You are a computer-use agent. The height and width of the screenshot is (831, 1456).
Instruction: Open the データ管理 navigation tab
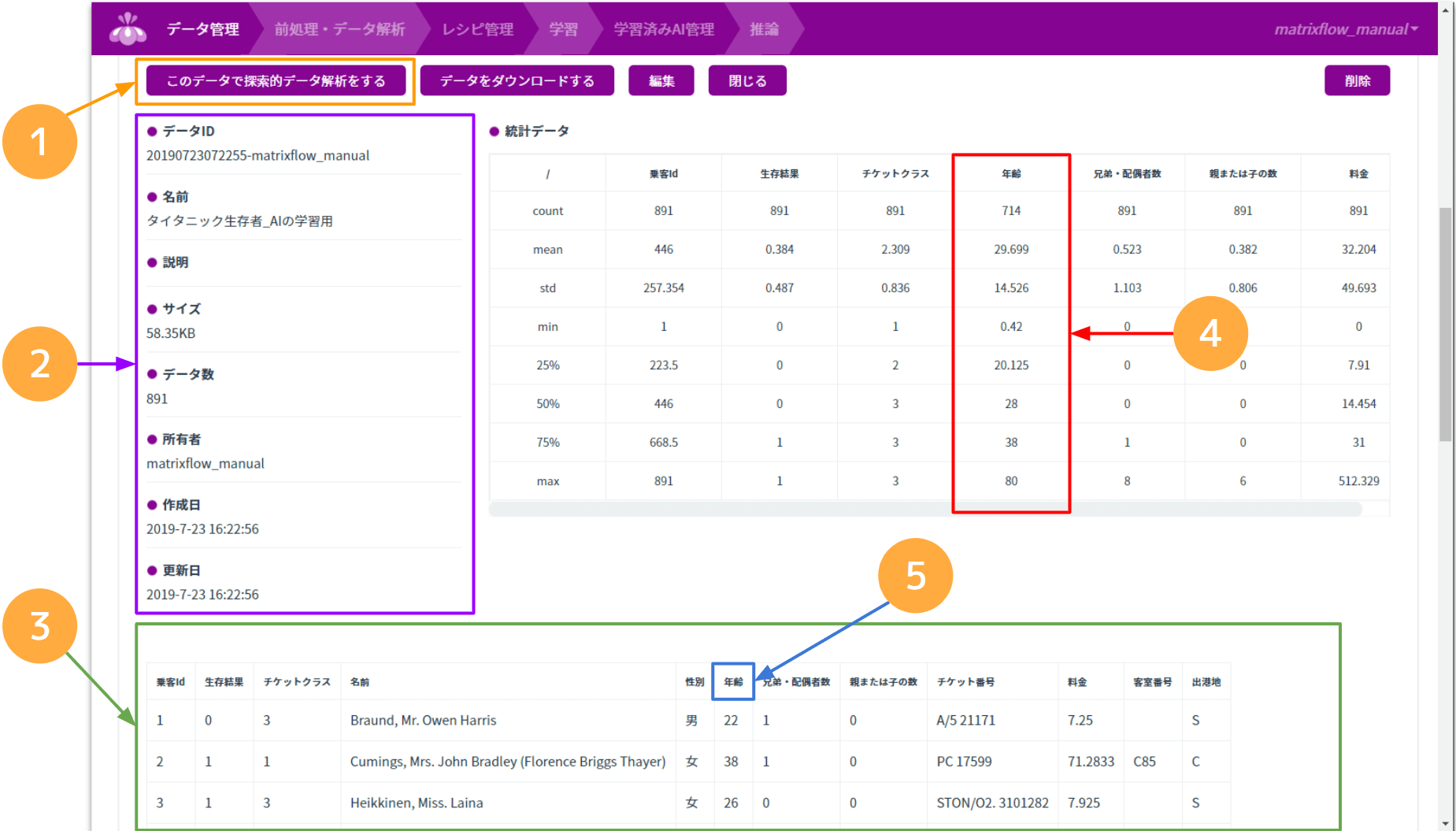tap(202, 29)
